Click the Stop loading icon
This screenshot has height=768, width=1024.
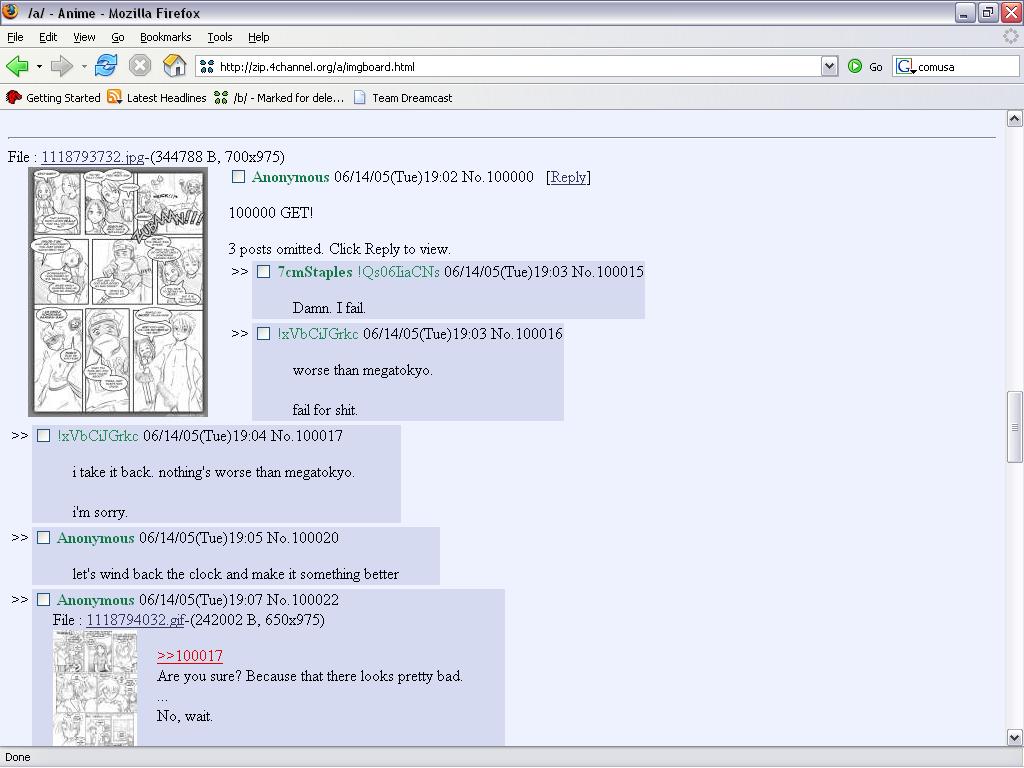point(140,66)
